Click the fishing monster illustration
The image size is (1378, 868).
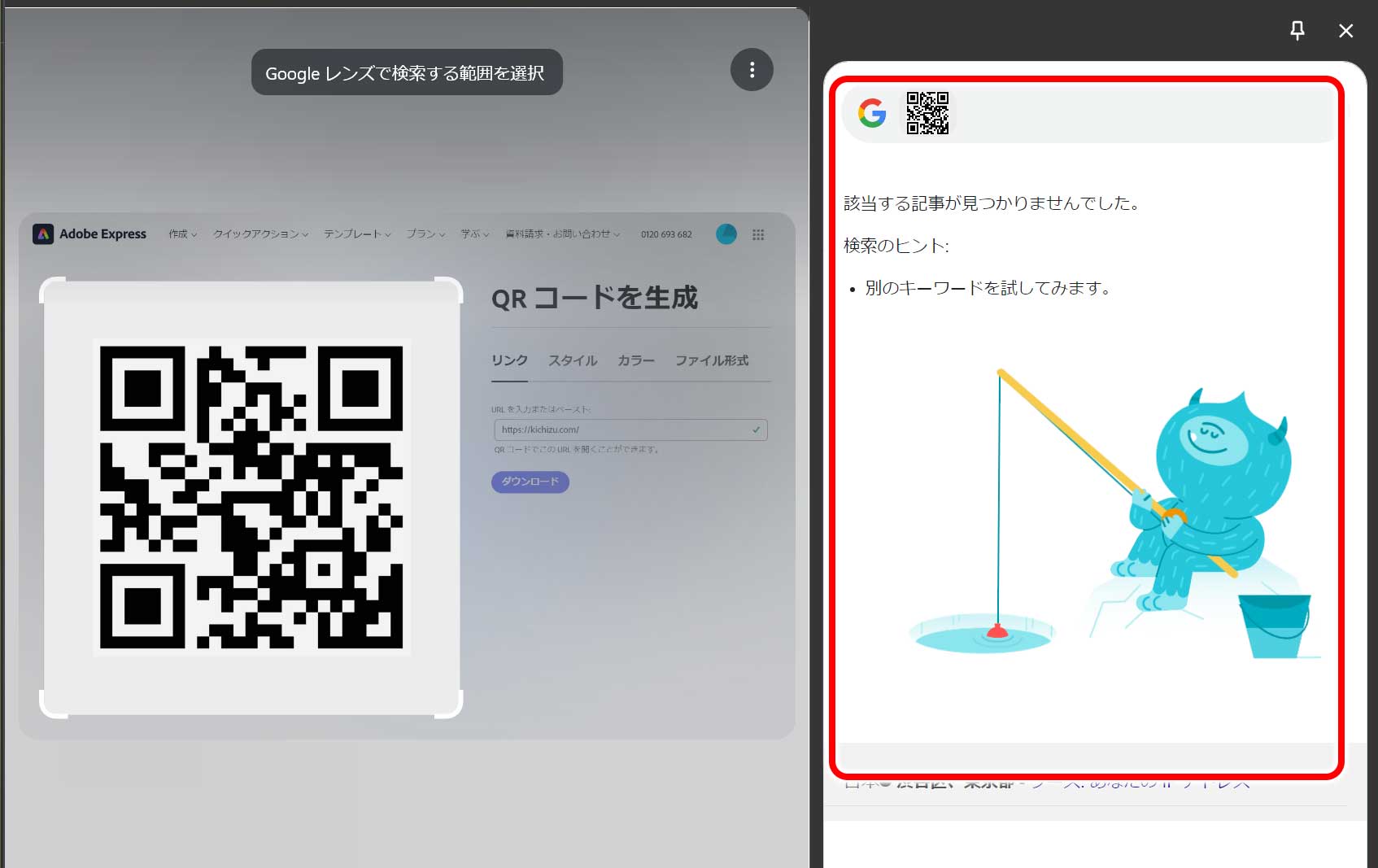tap(1114, 514)
